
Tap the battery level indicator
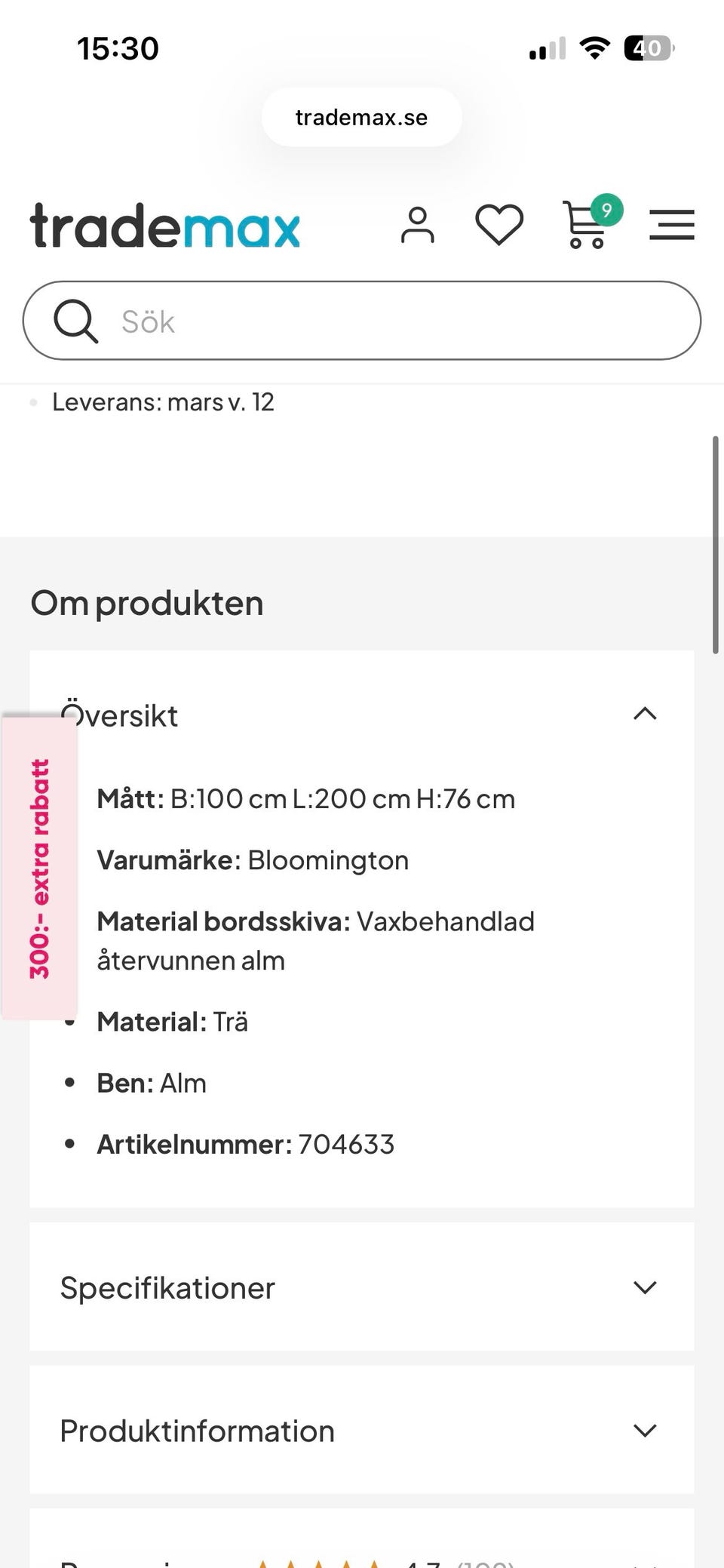tap(648, 49)
